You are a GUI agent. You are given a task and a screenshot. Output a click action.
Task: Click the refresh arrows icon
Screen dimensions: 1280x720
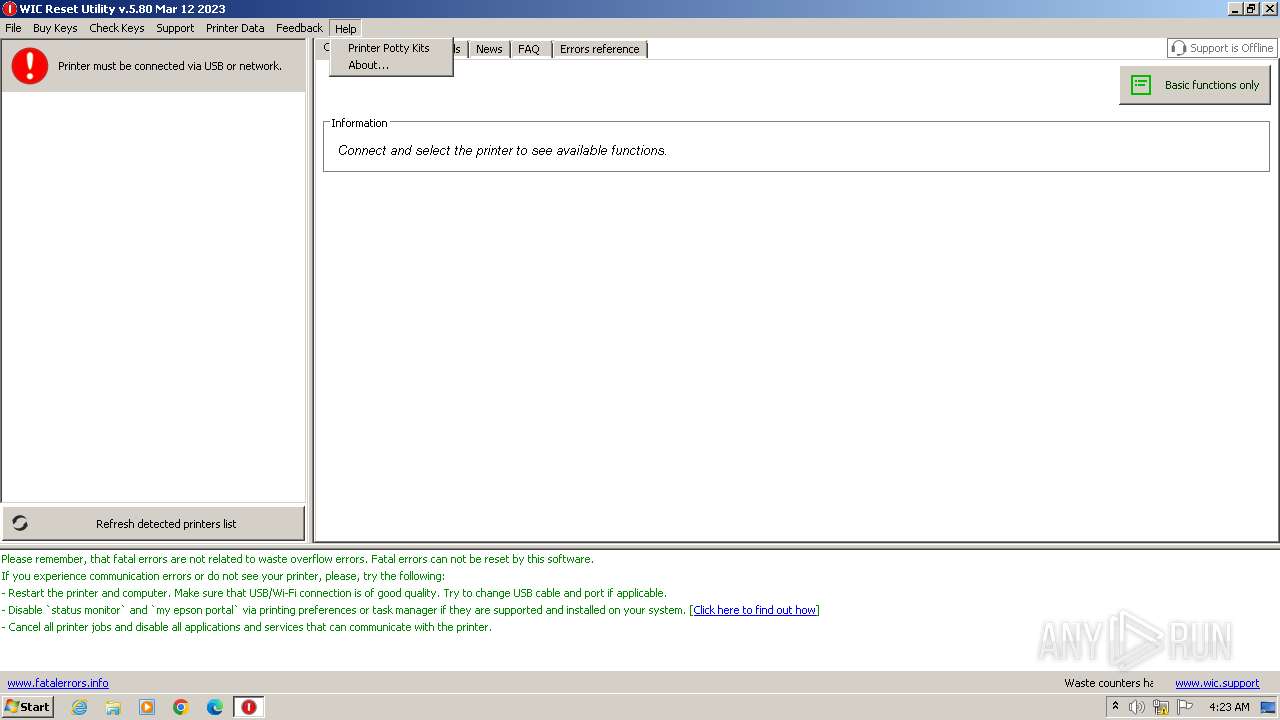(x=20, y=523)
